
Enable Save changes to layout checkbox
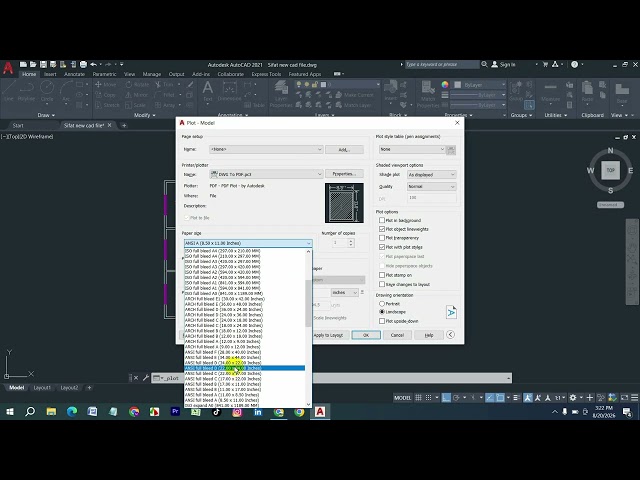click(382, 284)
